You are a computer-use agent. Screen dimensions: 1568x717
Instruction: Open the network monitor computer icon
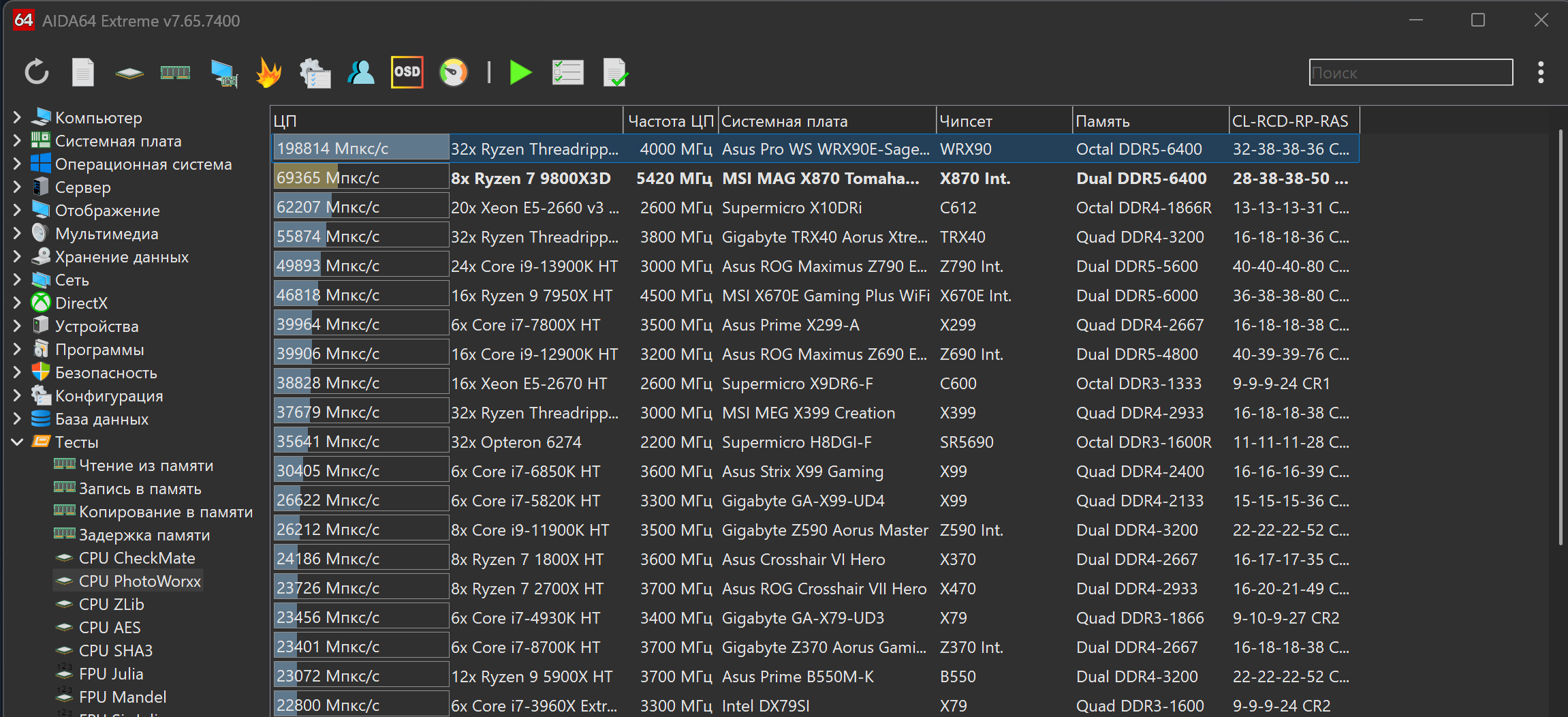point(224,73)
